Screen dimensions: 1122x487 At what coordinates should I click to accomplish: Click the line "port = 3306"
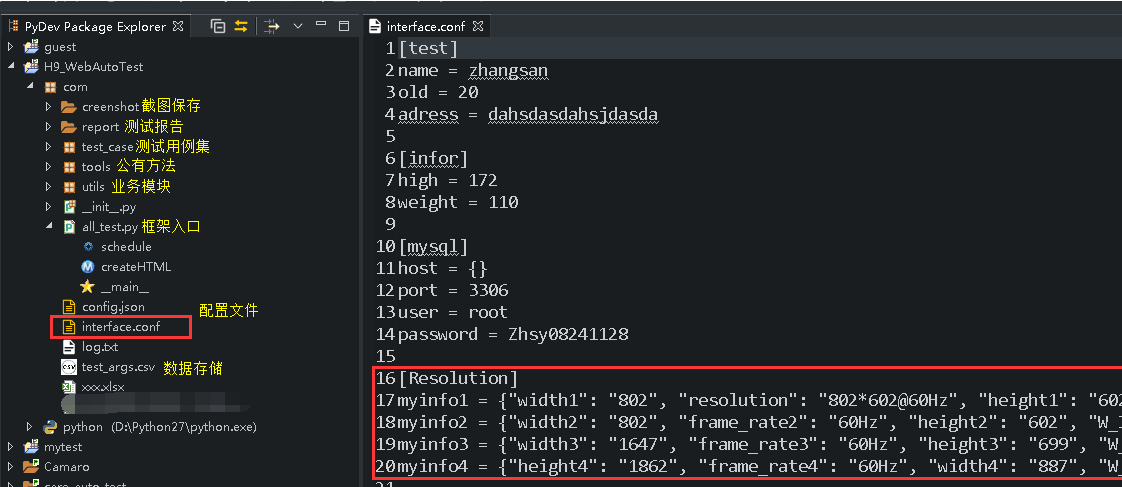point(453,290)
